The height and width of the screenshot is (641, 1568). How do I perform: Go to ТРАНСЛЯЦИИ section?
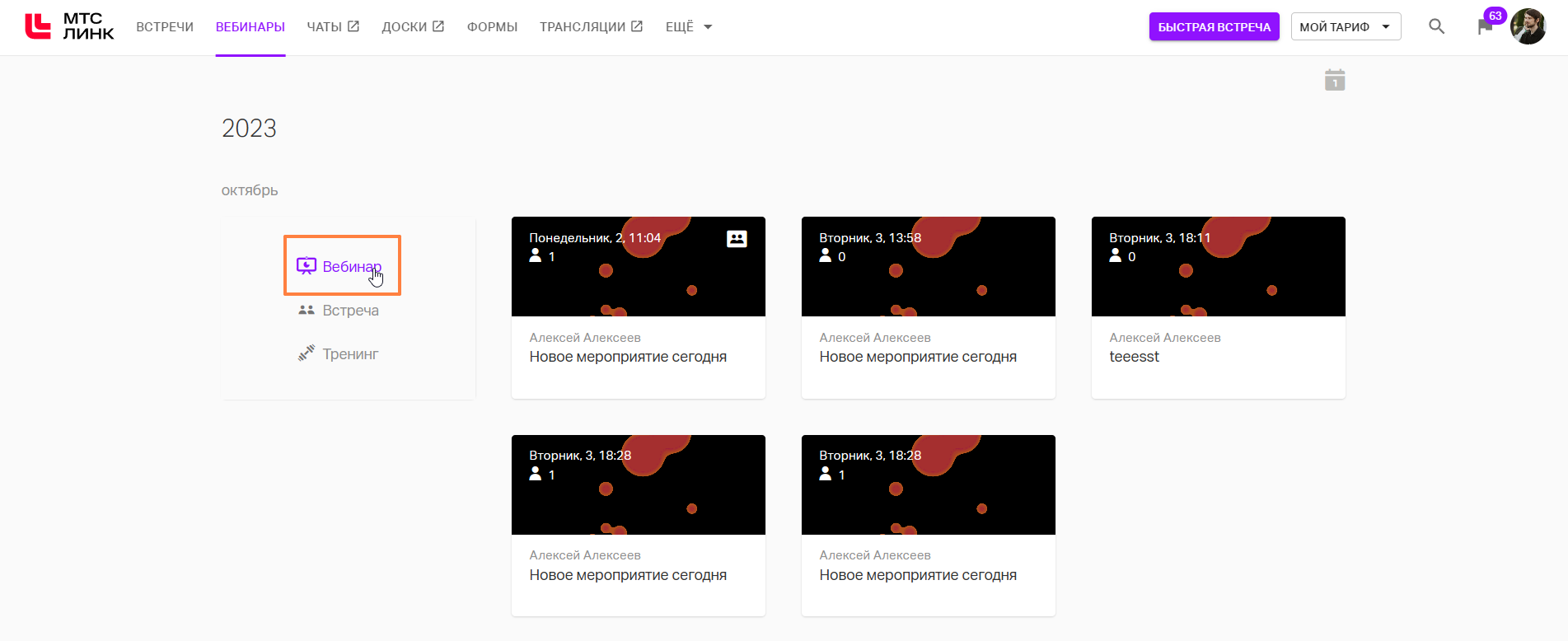click(x=591, y=27)
